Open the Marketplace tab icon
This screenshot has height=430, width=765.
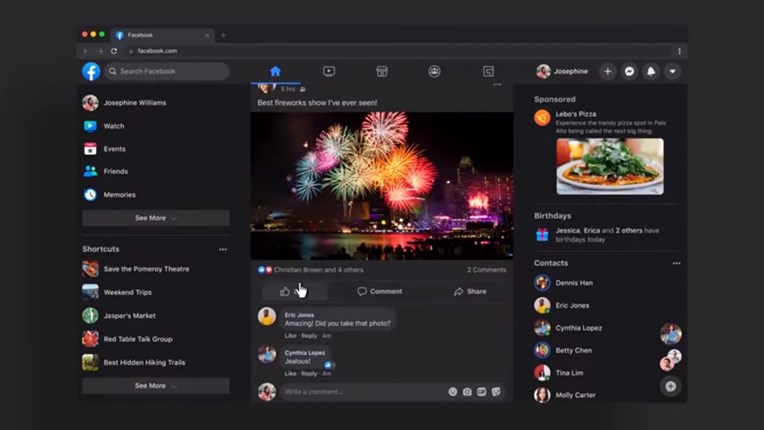381,71
